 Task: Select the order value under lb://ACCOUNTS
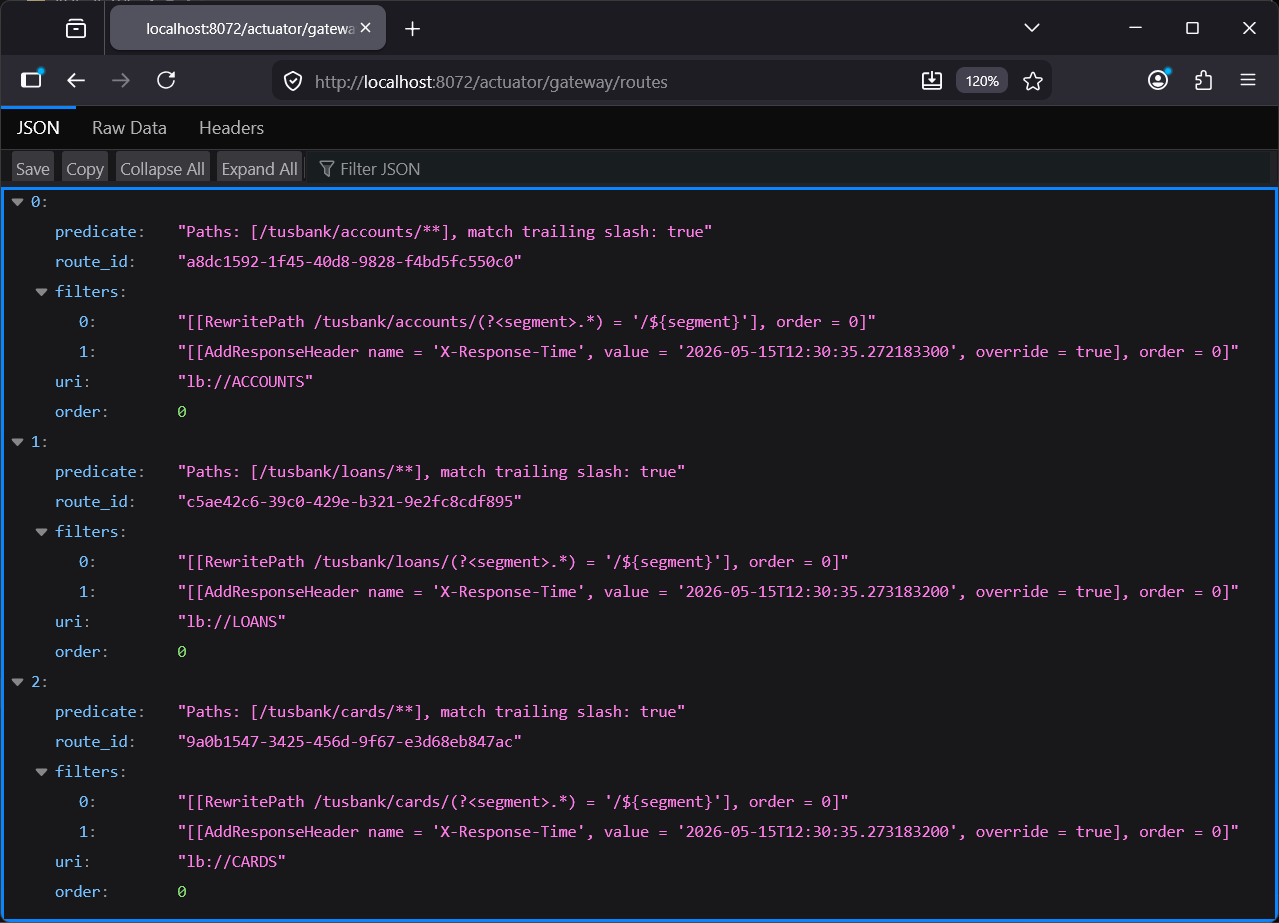pyautogui.click(x=182, y=412)
